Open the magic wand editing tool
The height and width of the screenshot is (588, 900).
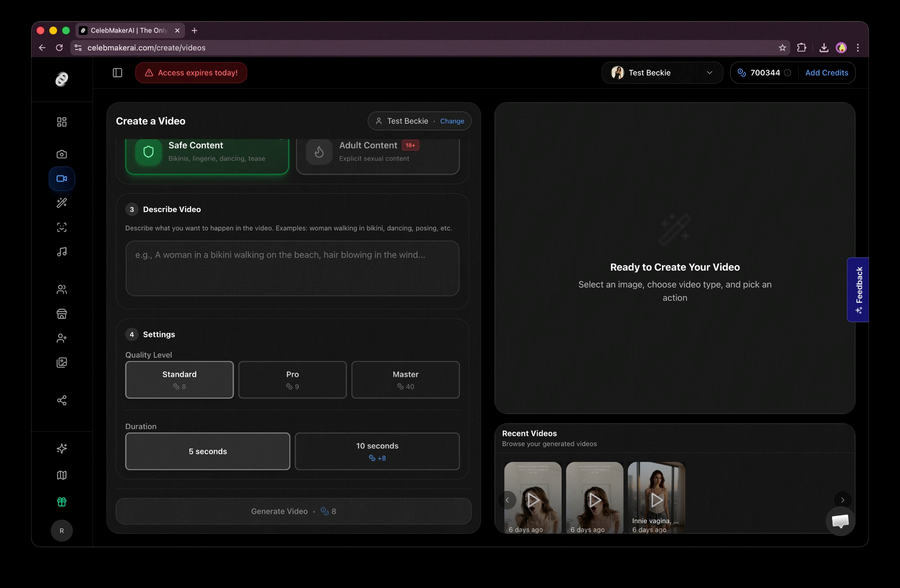pyautogui.click(x=61, y=202)
